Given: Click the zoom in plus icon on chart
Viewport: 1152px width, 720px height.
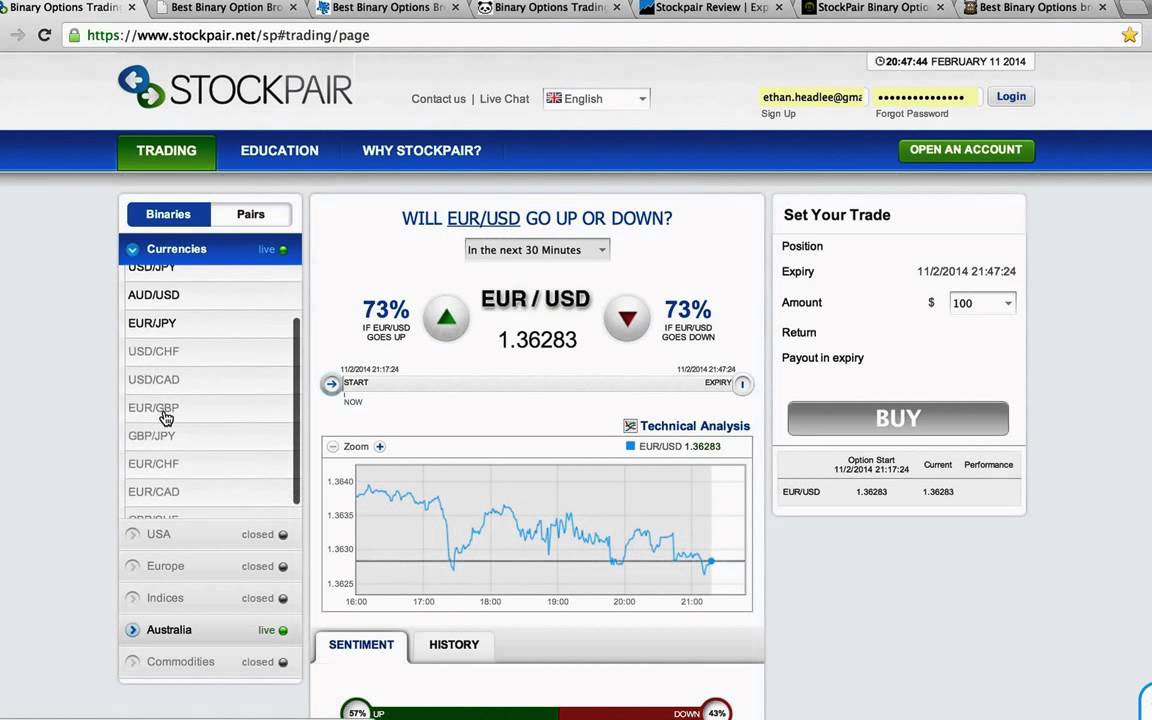Looking at the screenshot, I should click(x=380, y=447).
